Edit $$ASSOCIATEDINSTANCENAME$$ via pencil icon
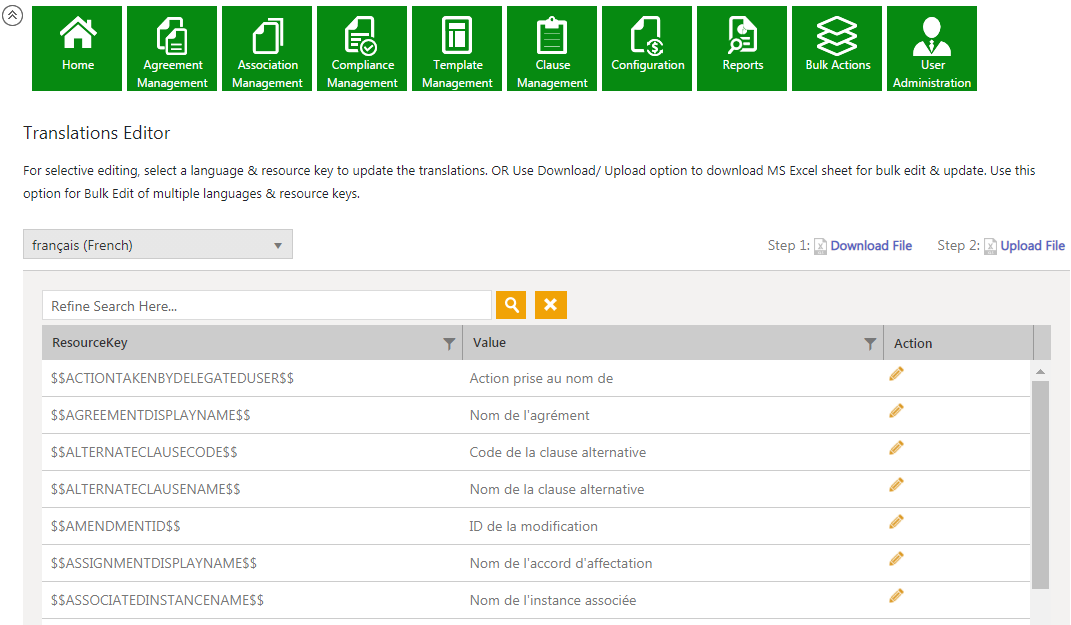 pyautogui.click(x=896, y=596)
